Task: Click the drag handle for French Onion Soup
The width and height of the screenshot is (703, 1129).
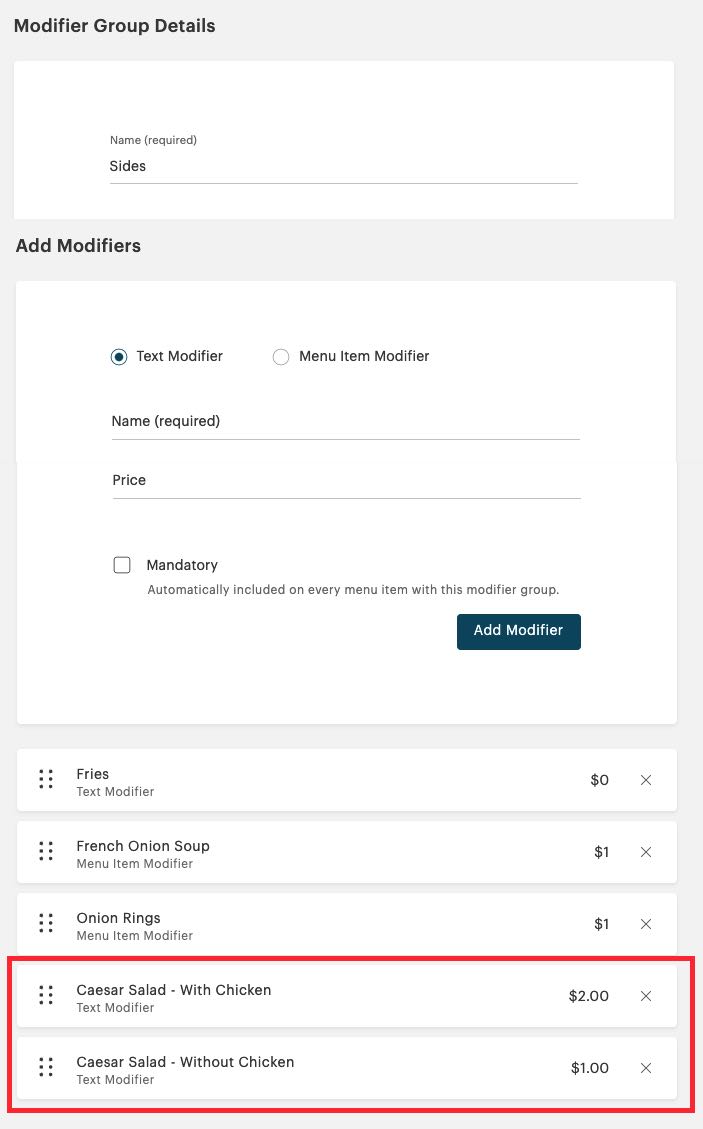Action: [x=45, y=851]
